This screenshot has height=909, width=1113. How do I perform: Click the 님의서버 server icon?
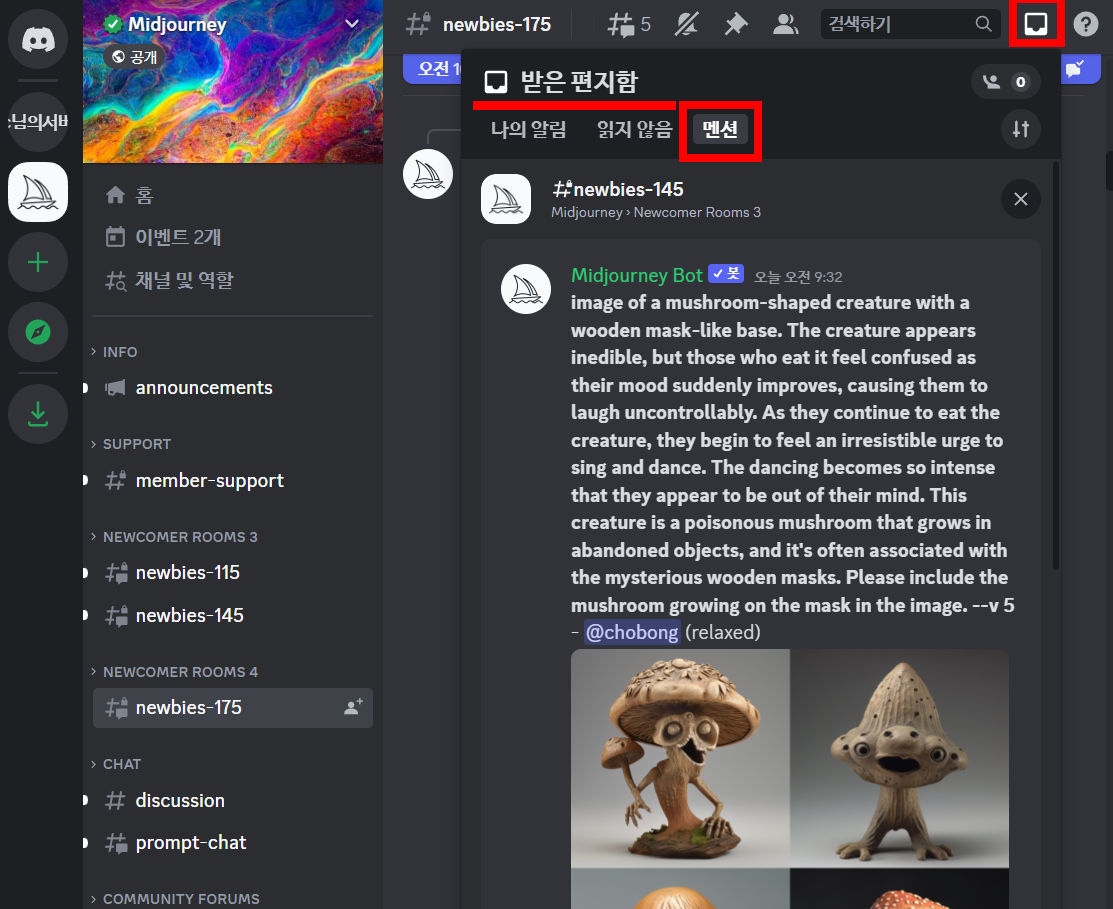click(38, 122)
